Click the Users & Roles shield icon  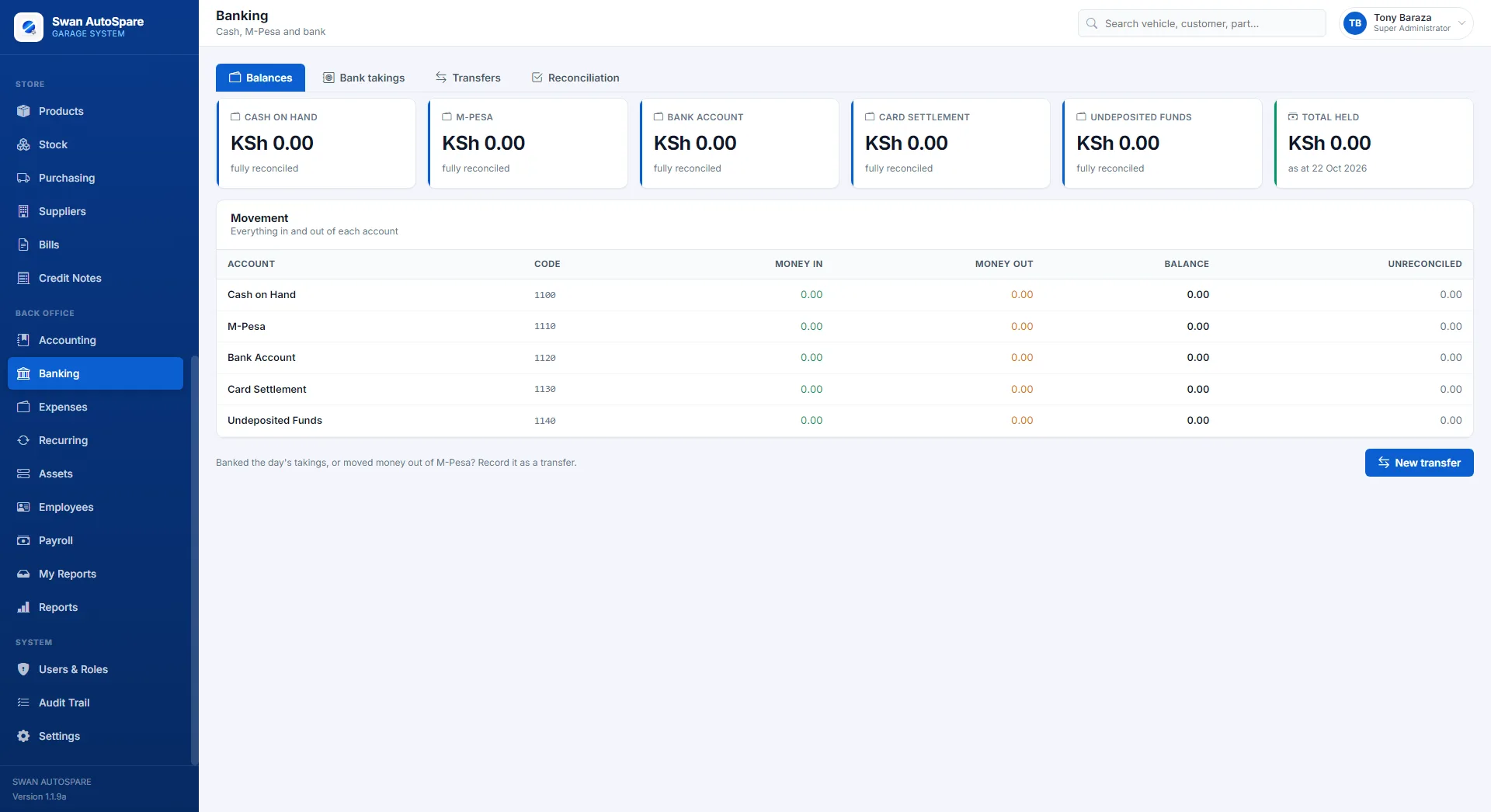[23, 669]
